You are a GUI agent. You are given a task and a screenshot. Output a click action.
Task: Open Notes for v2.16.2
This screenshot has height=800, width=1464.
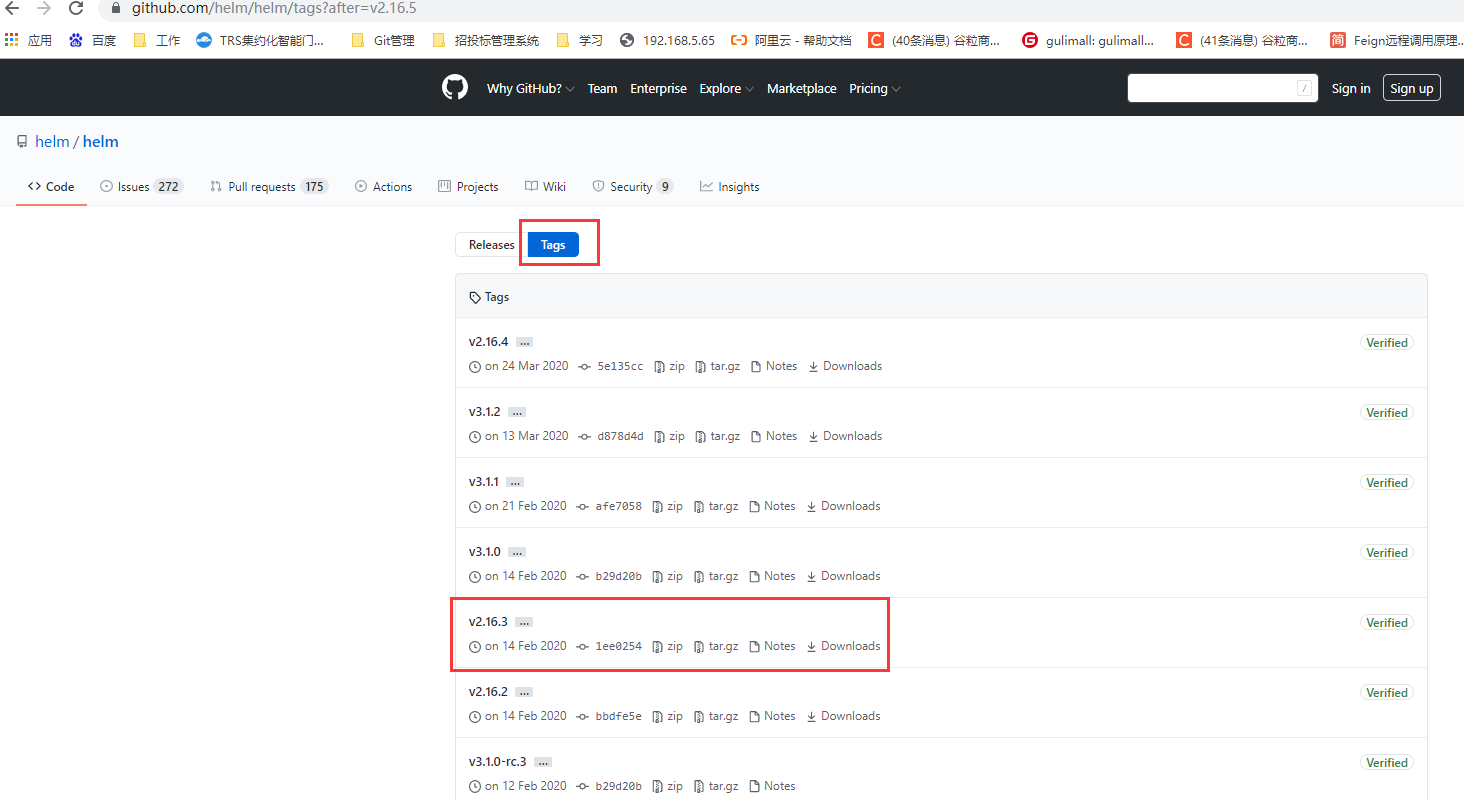point(772,716)
